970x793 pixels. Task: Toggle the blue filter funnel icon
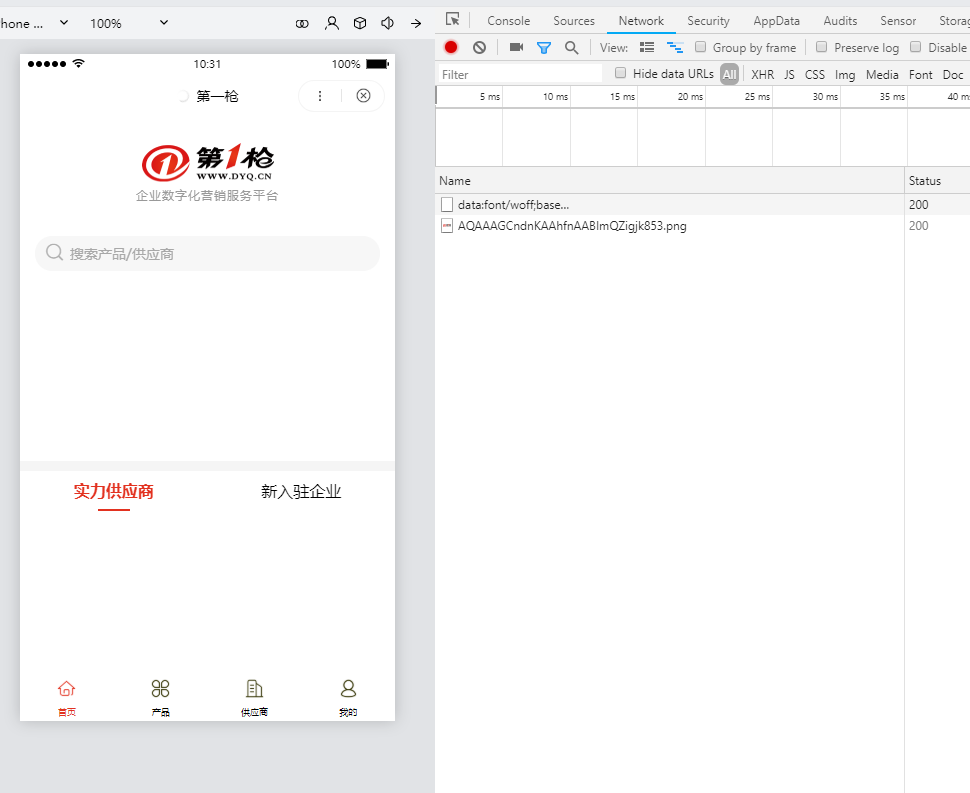(x=544, y=48)
